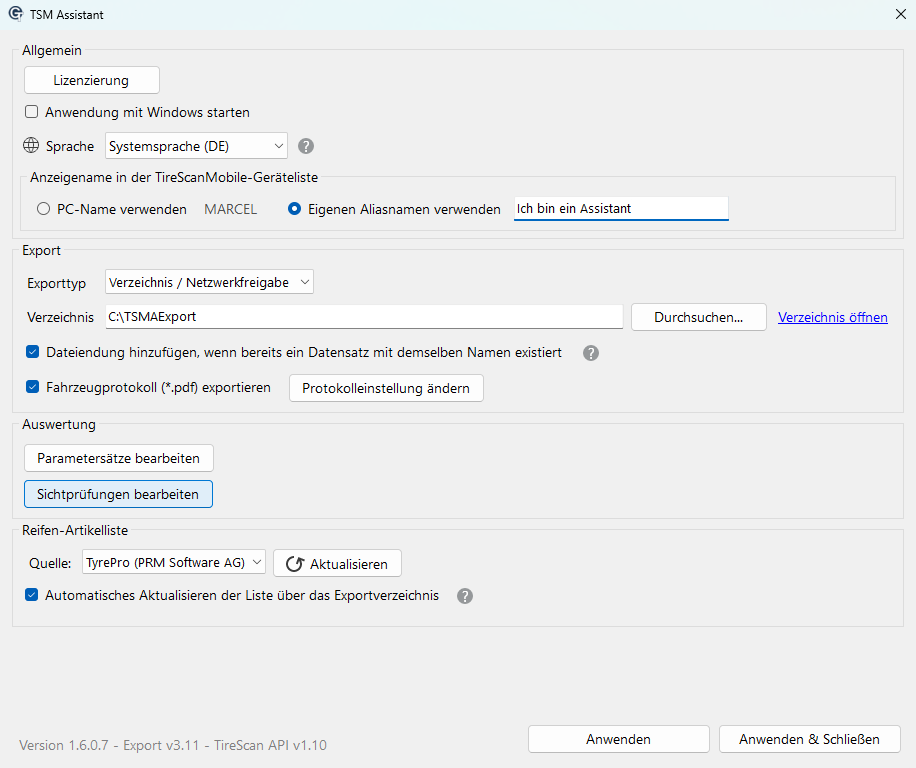Expand the Exporttyp dropdown

click(209, 282)
